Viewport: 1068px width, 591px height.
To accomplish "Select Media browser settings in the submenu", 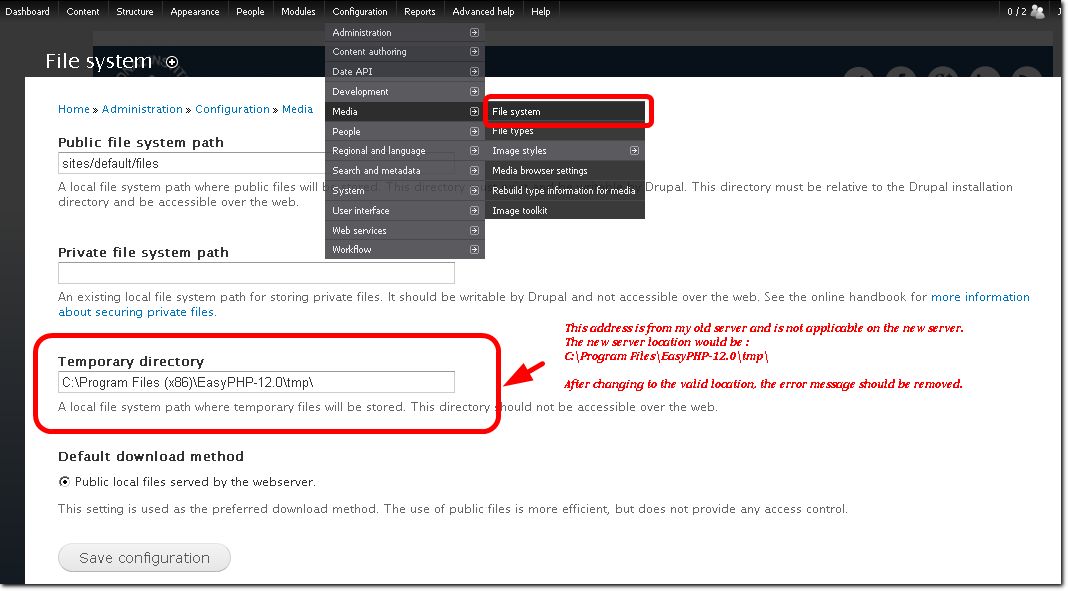I will 539,171.
